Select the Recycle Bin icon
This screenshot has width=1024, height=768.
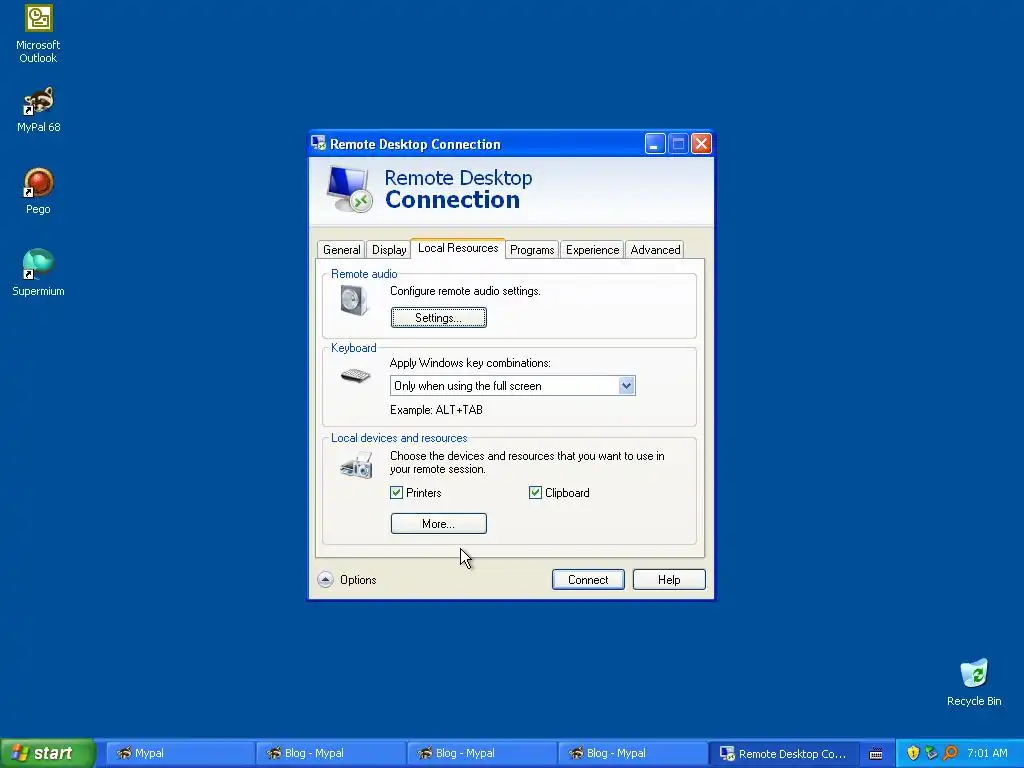coord(974,682)
